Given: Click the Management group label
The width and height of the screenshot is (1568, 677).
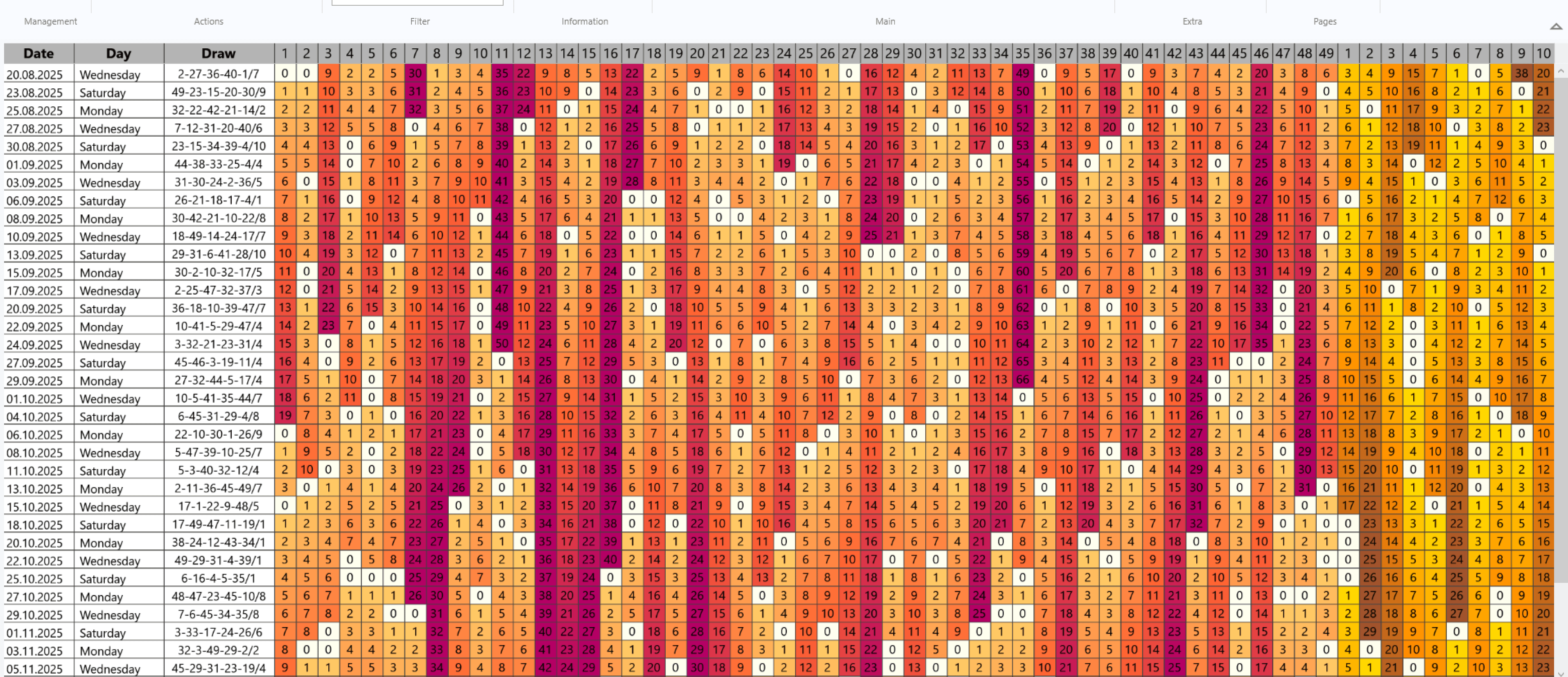Looking at the screenshot, I should 50,21.
